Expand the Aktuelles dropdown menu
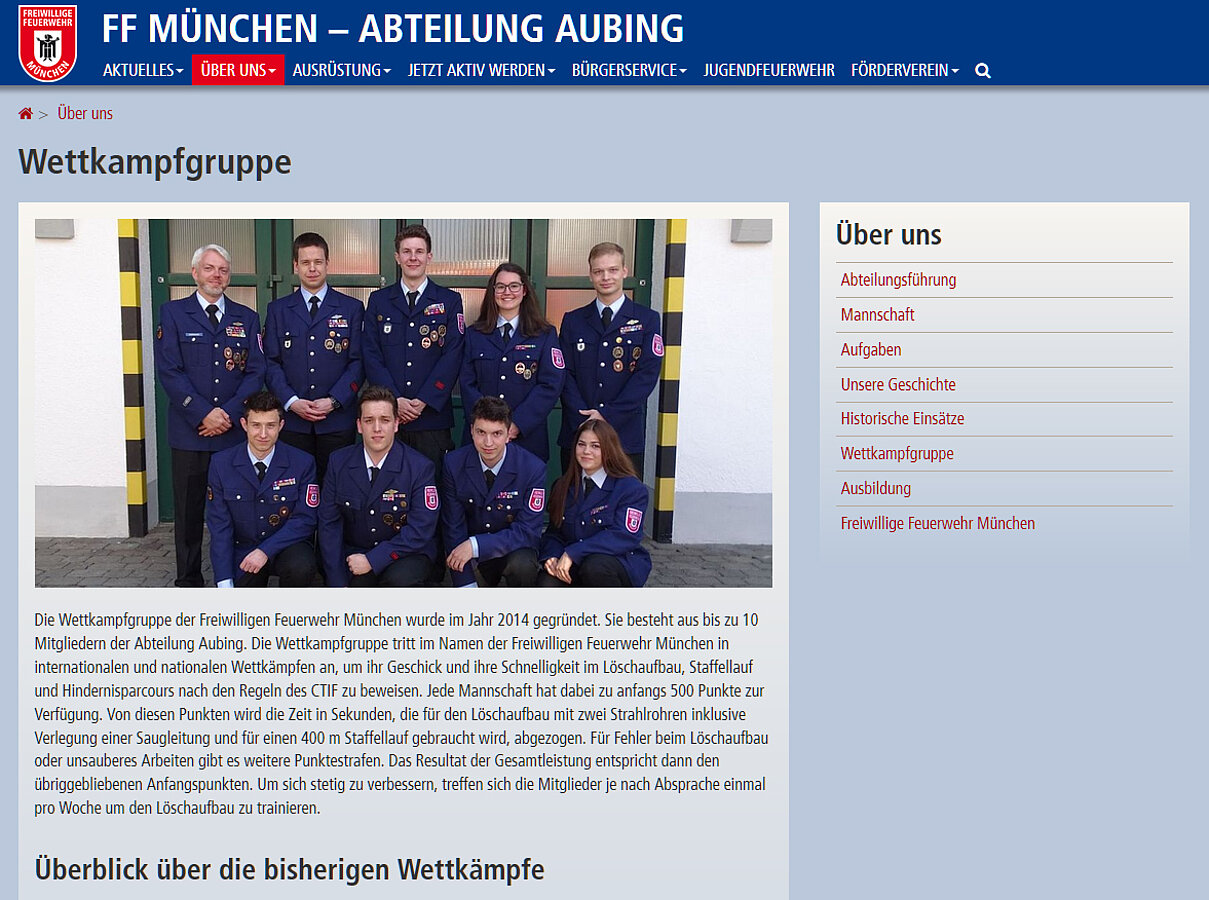 click(x=143, y=70)
